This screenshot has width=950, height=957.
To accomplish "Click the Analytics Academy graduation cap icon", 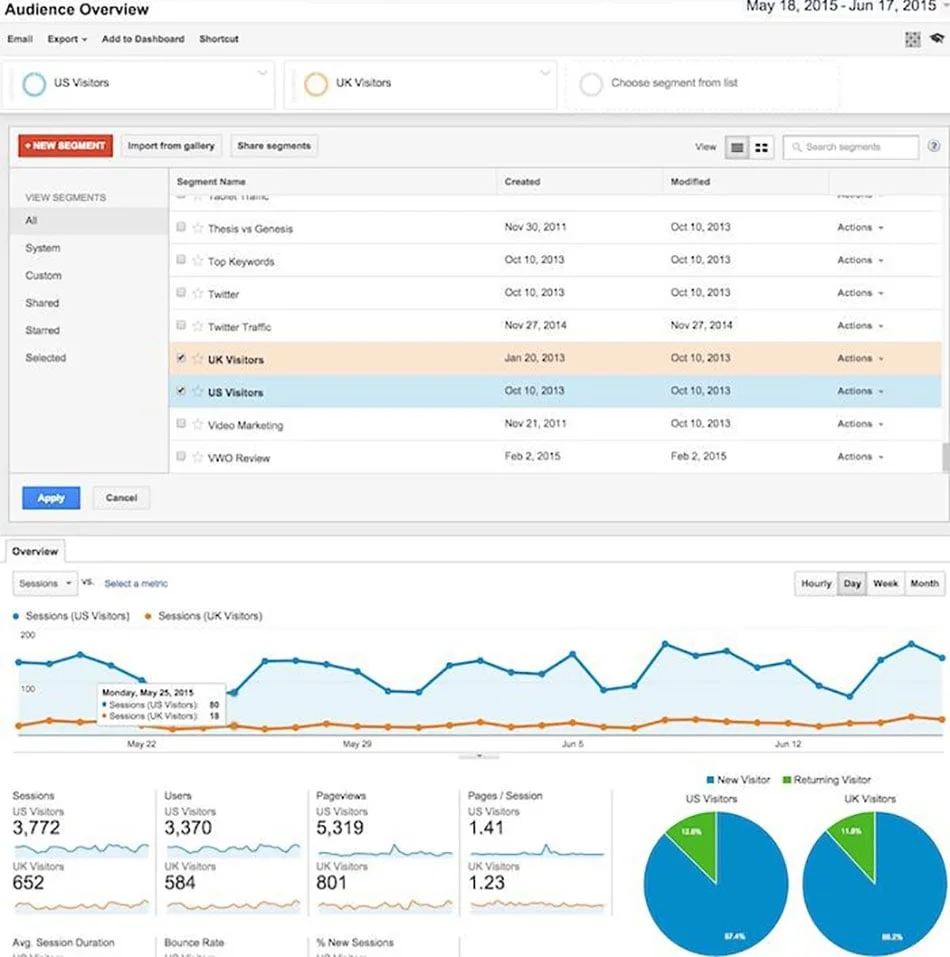I will pos(935,39).
